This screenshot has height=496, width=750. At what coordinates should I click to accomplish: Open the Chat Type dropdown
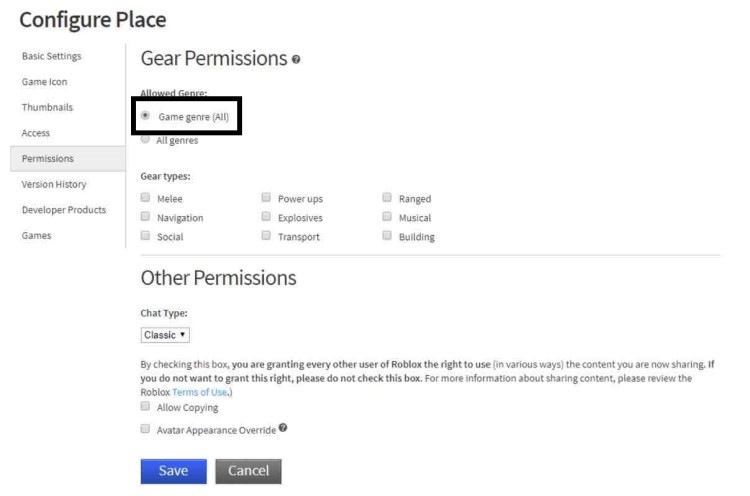click(165, 335)
